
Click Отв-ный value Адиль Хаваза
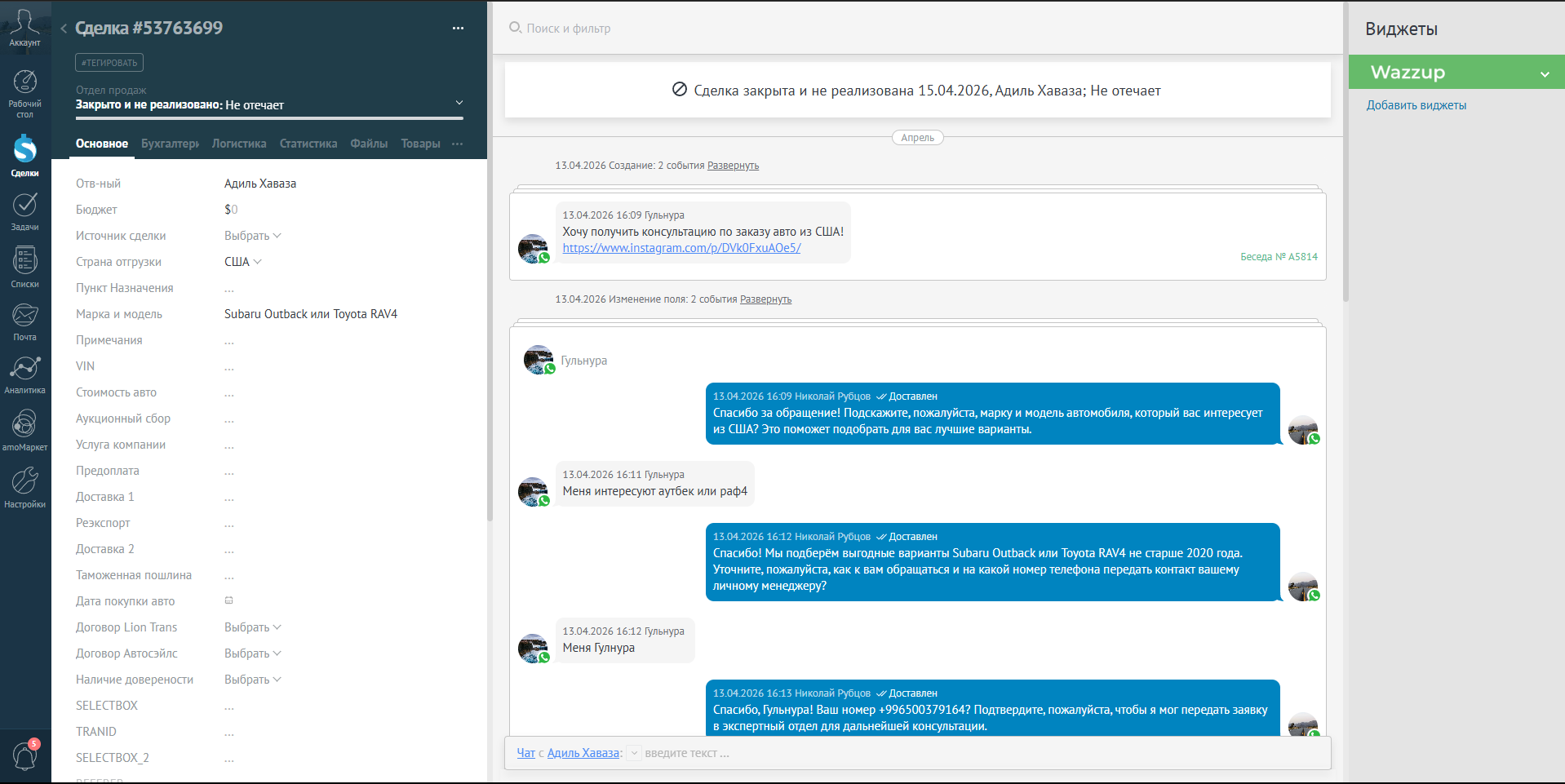pos(260,184)
